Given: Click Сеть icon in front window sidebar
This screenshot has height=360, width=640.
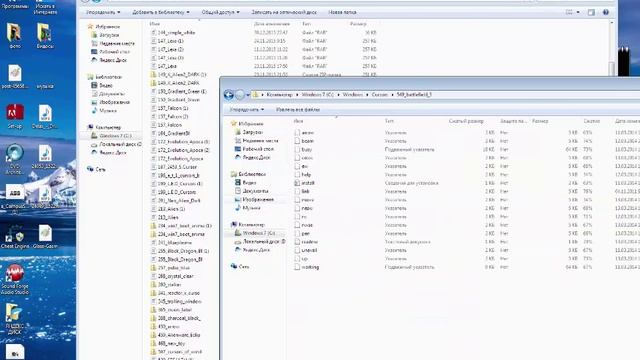Looking at the screenshot, I should (234, 266).
